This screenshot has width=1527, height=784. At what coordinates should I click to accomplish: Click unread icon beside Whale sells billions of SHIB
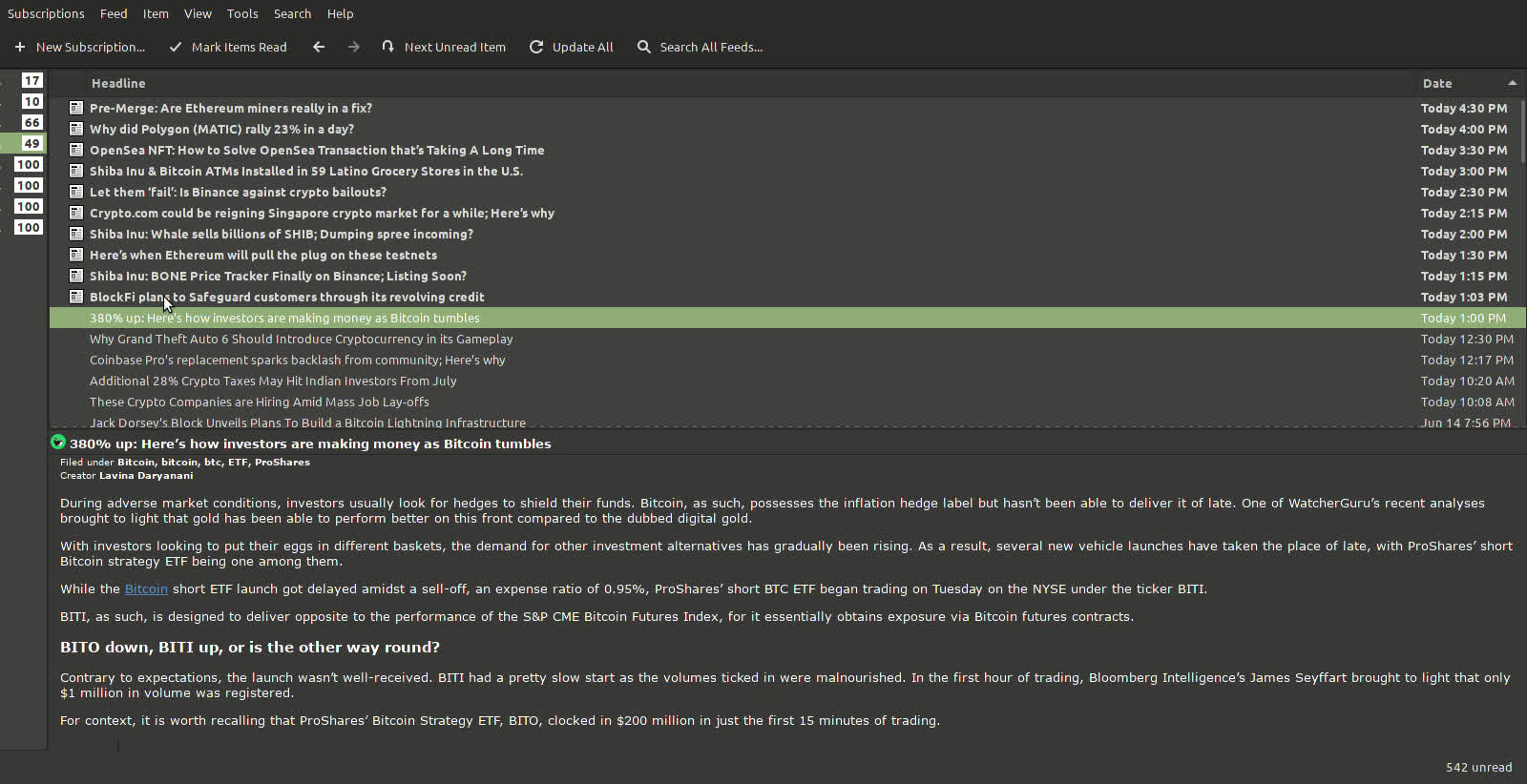click(x=76, y=234)
